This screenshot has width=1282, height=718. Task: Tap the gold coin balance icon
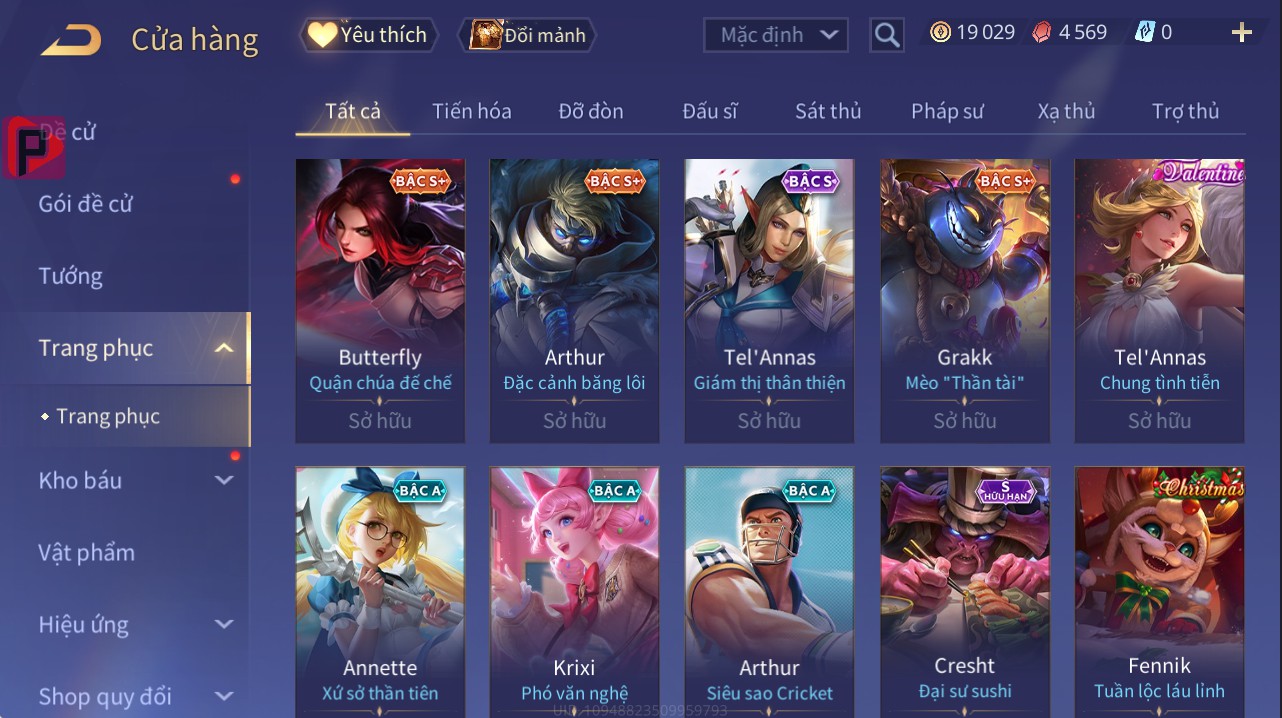[940, 32]
